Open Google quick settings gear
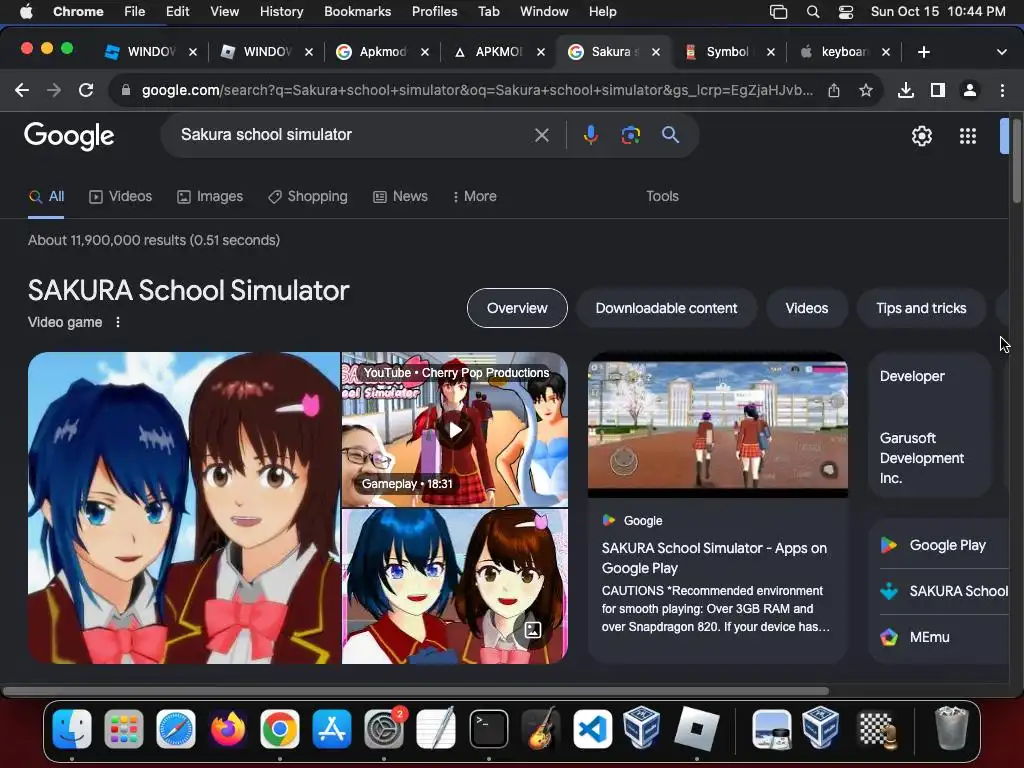Screen dimensions: 1024x768 921,136
